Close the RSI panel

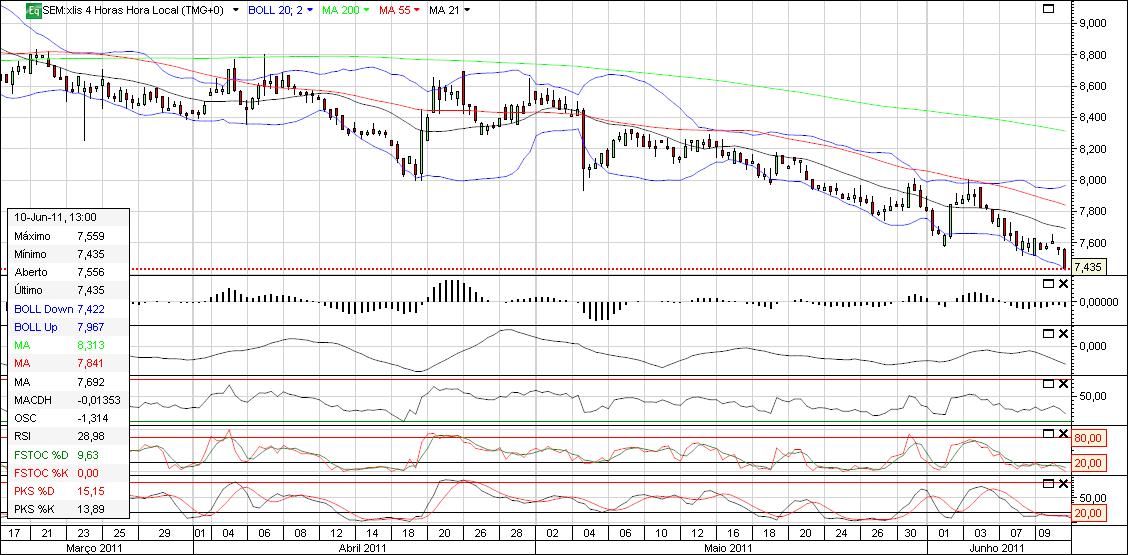coord(1063,384)
